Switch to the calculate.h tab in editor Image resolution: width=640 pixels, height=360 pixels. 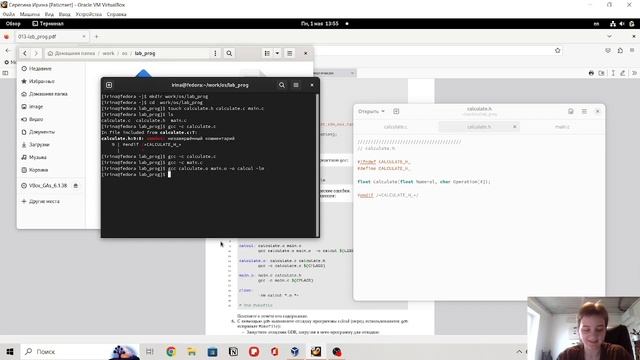click(479, 127)
